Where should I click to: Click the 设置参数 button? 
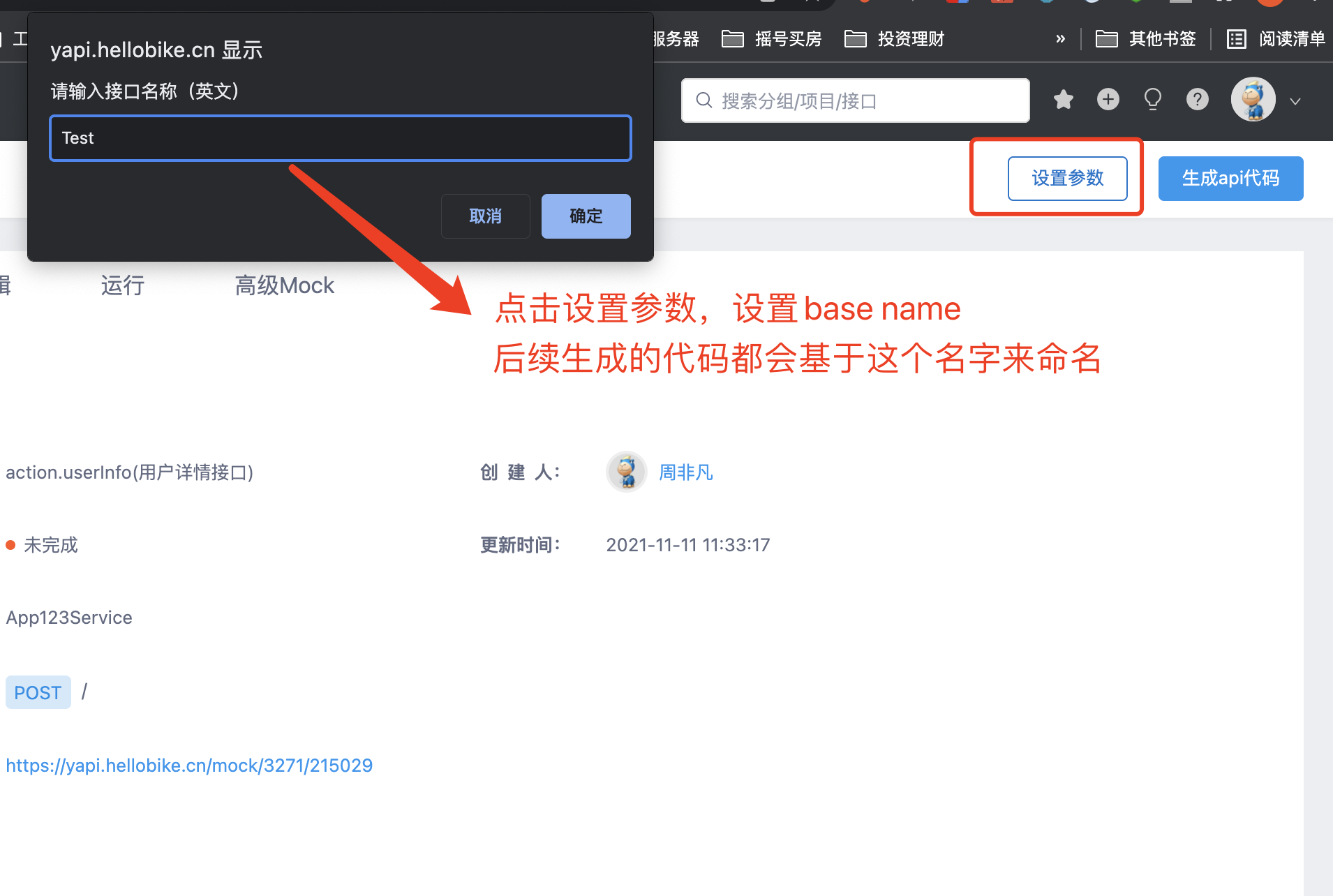(x=1067, y=179)
